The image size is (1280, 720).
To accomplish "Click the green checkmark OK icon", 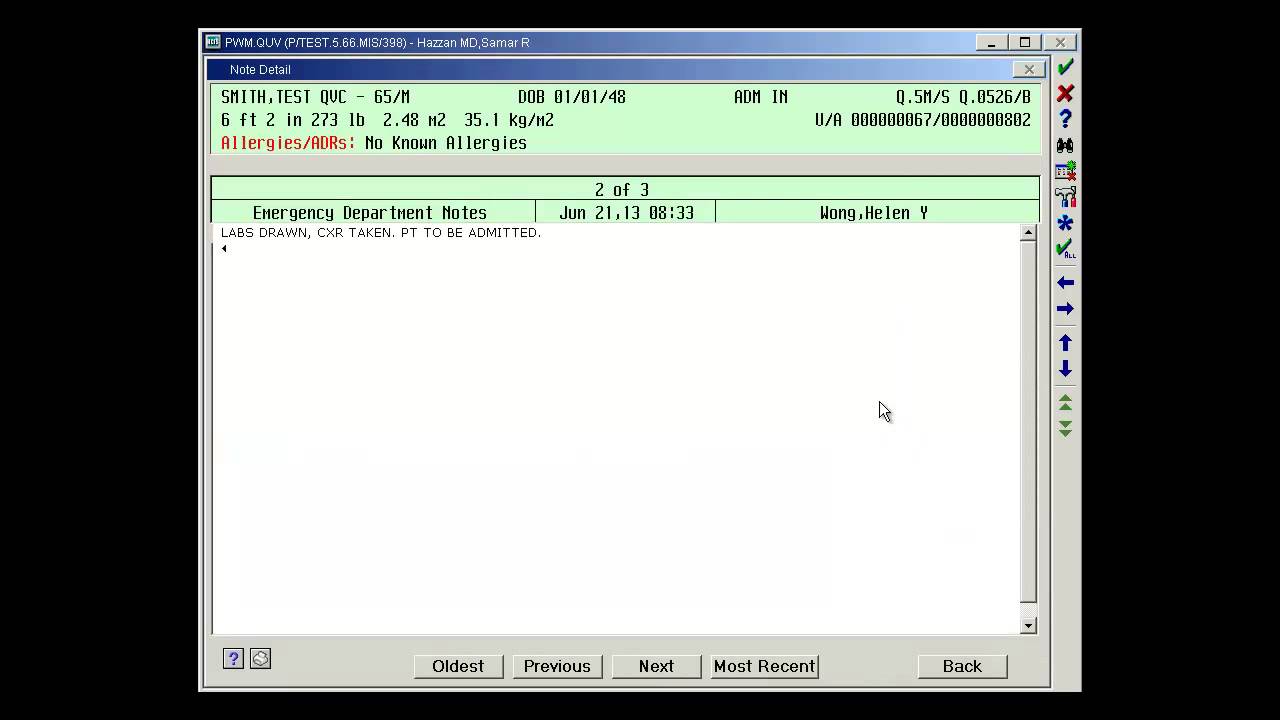I will 1065,67.
